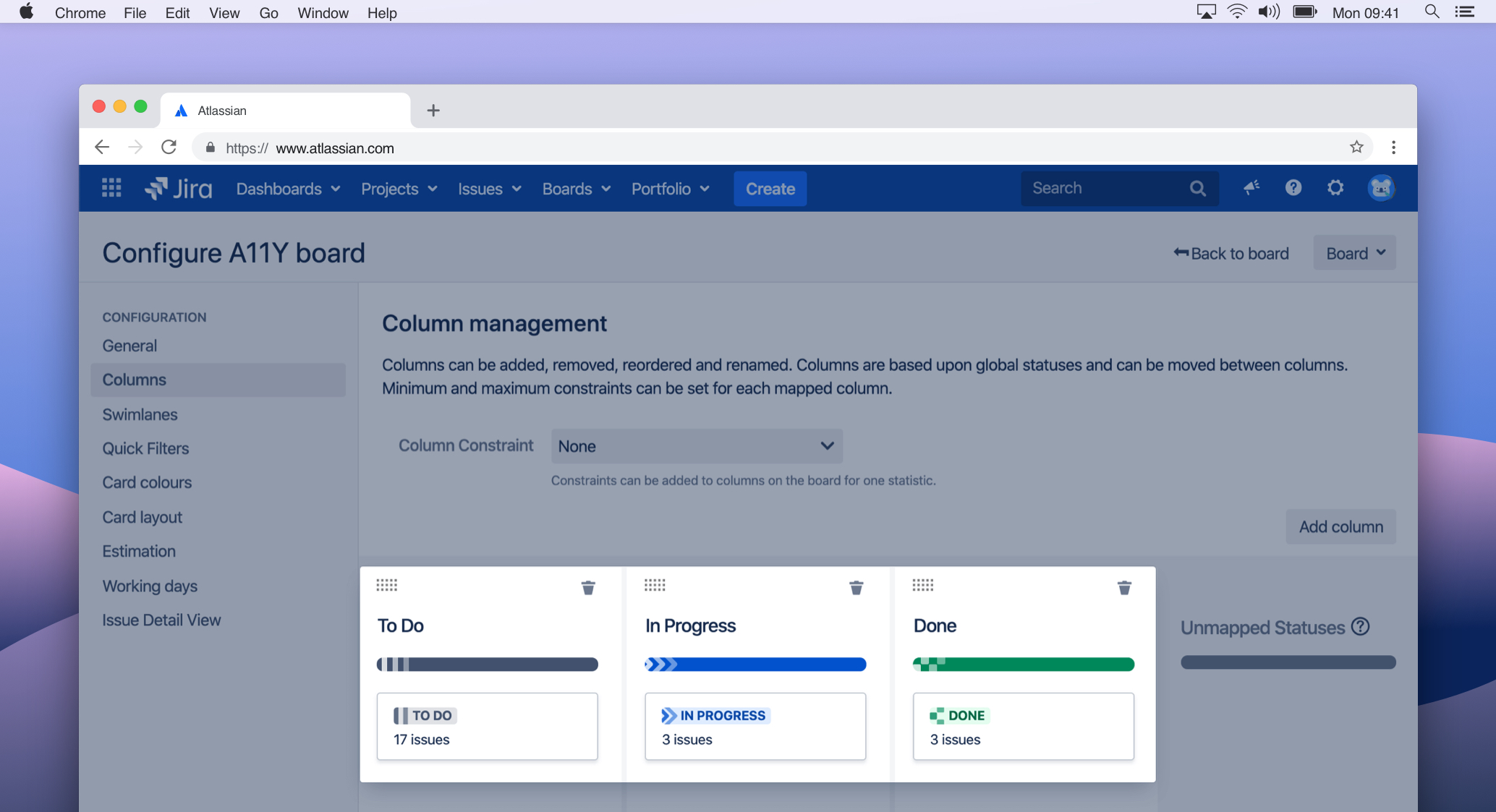The height and width of the screenshot is (812, 1496).
Task: Open a new browser tab
Action: tap(433, 111)
